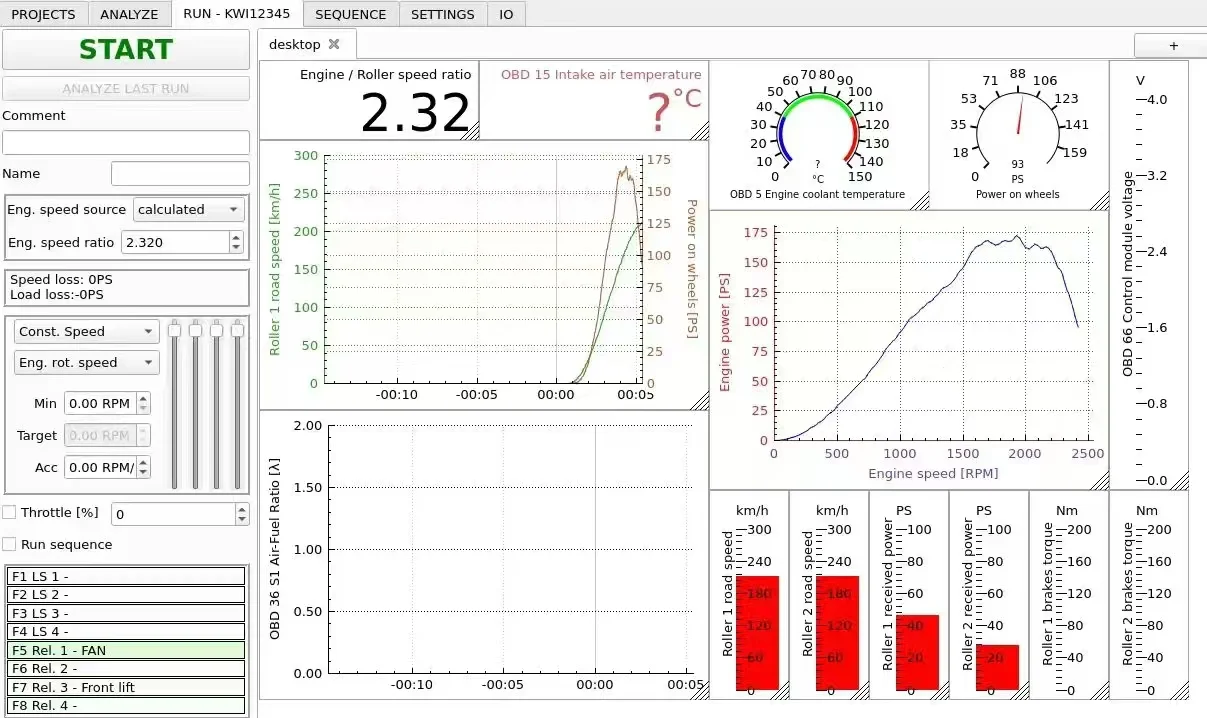Click the Load loss:-0PS readout
1207x718 pixels.
pos(56,295)
